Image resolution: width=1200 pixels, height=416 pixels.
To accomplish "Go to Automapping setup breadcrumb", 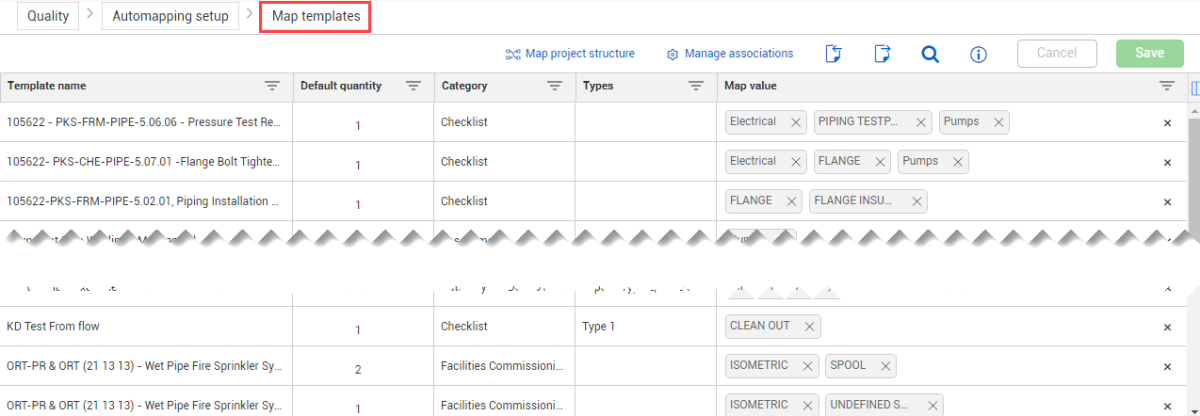I will coord(170,16).
